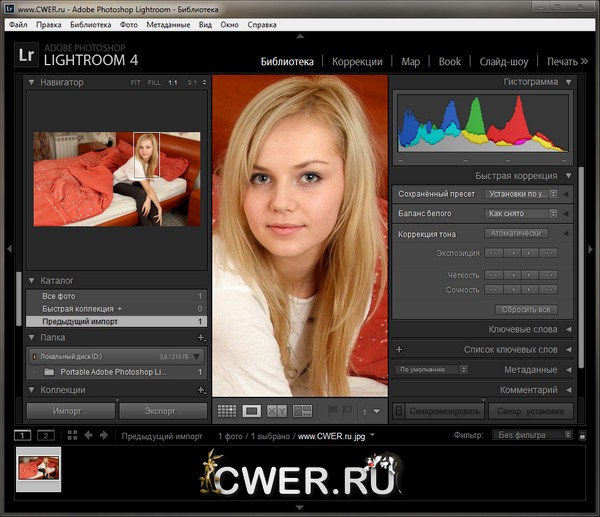Open the Баланс белого dropdown

coord(520,214)
